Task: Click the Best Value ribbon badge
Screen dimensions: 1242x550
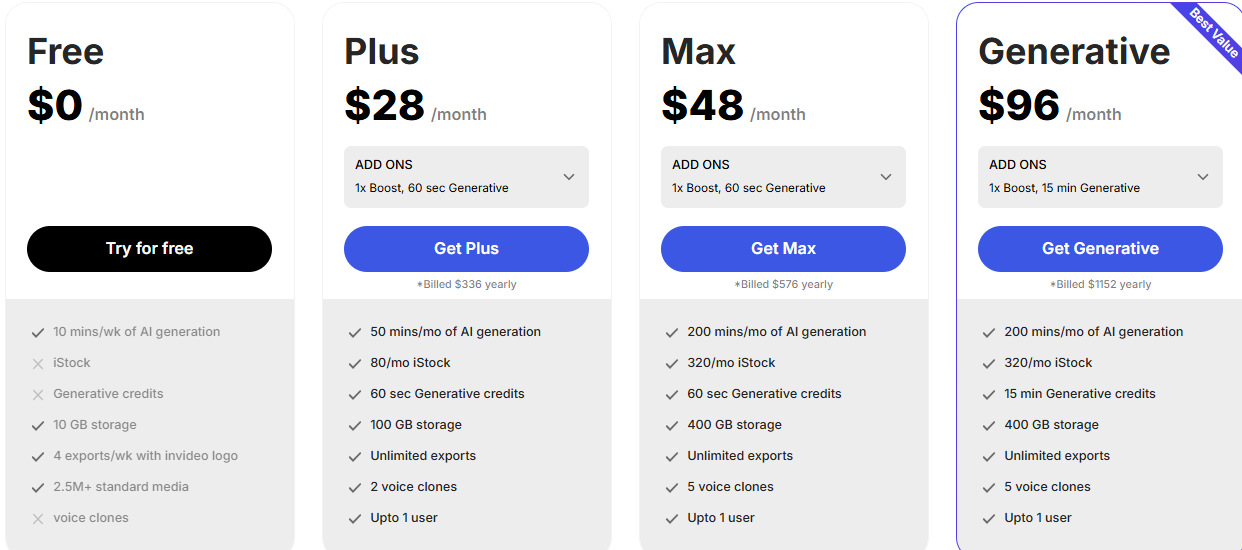Action: point(1213,31)
